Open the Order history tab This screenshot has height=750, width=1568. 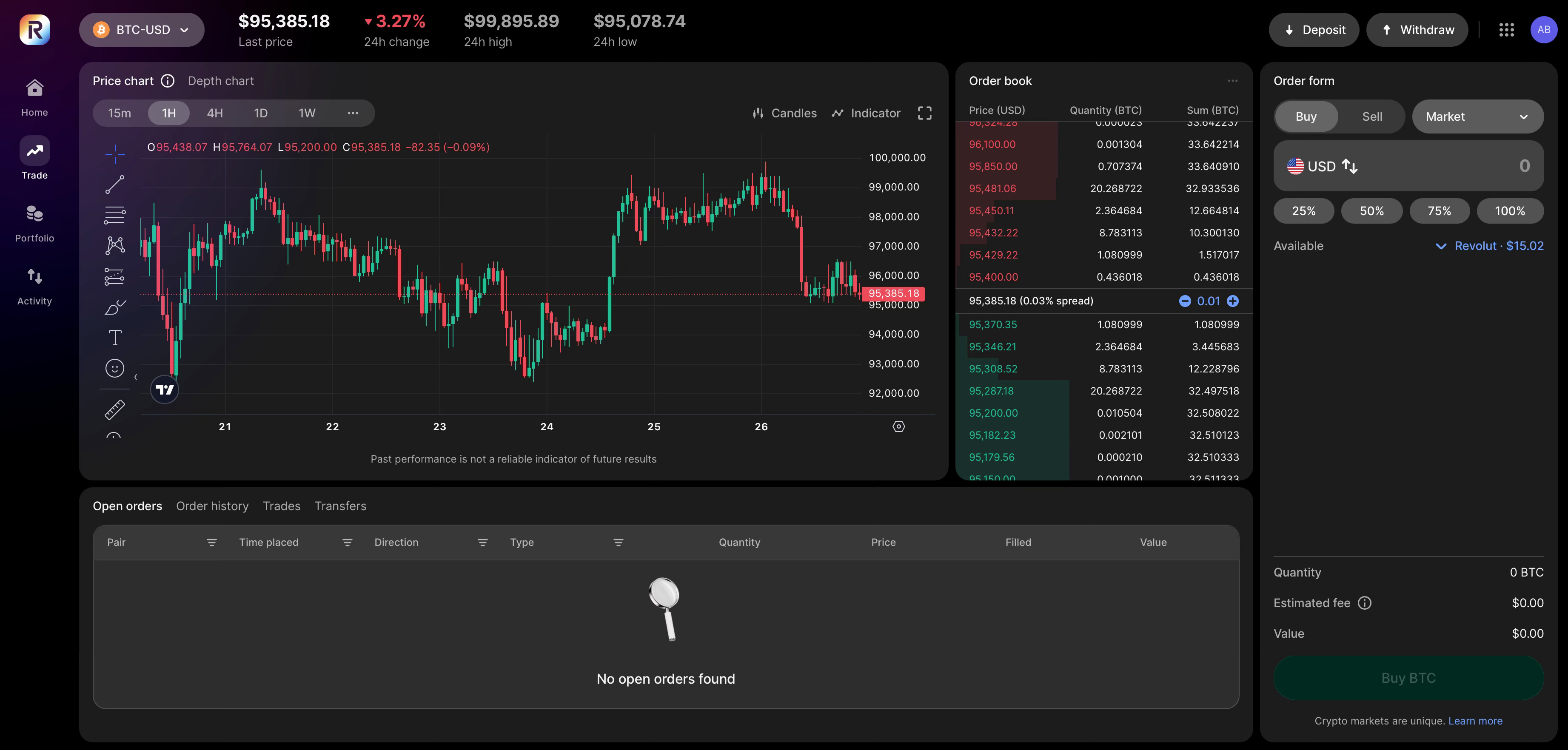pyautogui.click(x=212, y=506)
